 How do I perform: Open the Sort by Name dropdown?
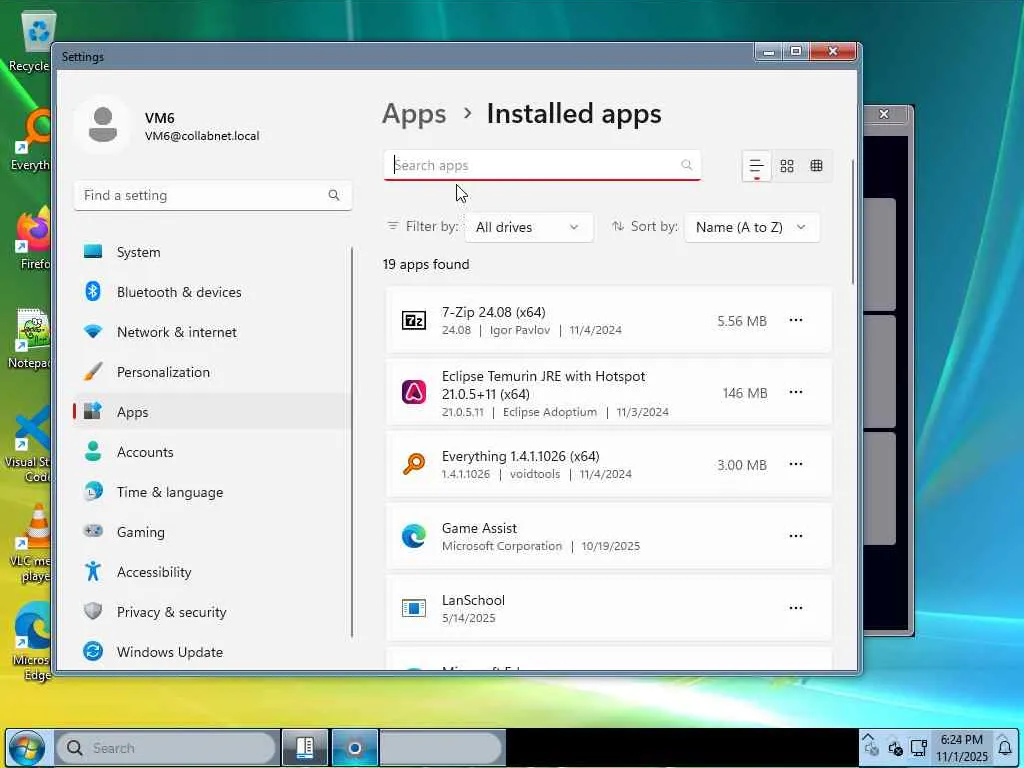pyautogui.click(x=752, y=227)
